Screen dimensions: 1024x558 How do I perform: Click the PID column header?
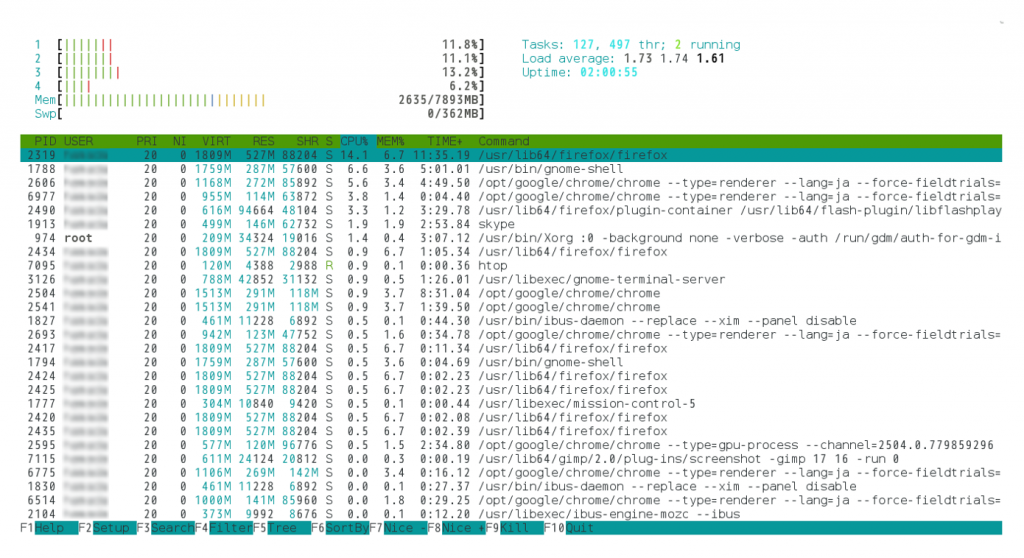[x=45, y=141]
